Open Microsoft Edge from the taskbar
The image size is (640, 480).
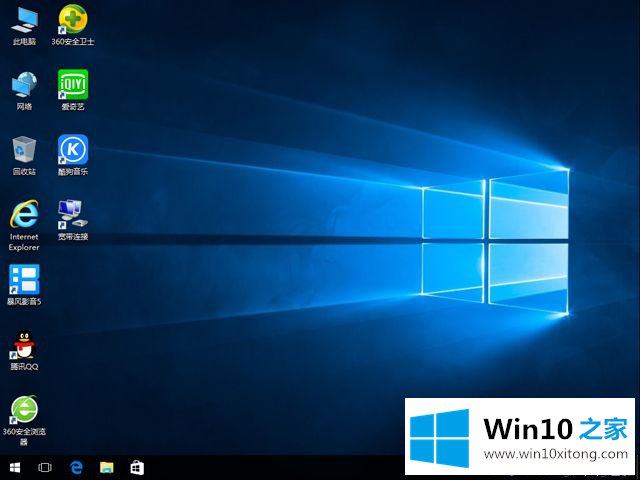pyautogui.click(x=76, y=467)
